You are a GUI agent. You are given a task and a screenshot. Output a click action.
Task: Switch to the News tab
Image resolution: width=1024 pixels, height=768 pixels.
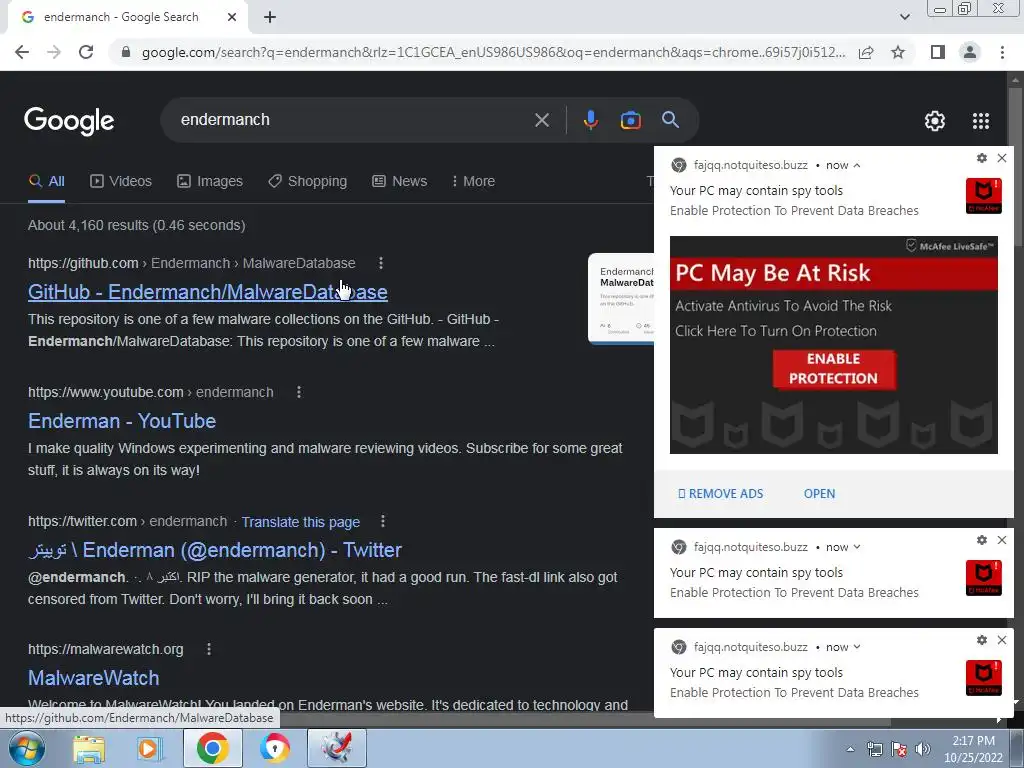(x=400, y=182)
